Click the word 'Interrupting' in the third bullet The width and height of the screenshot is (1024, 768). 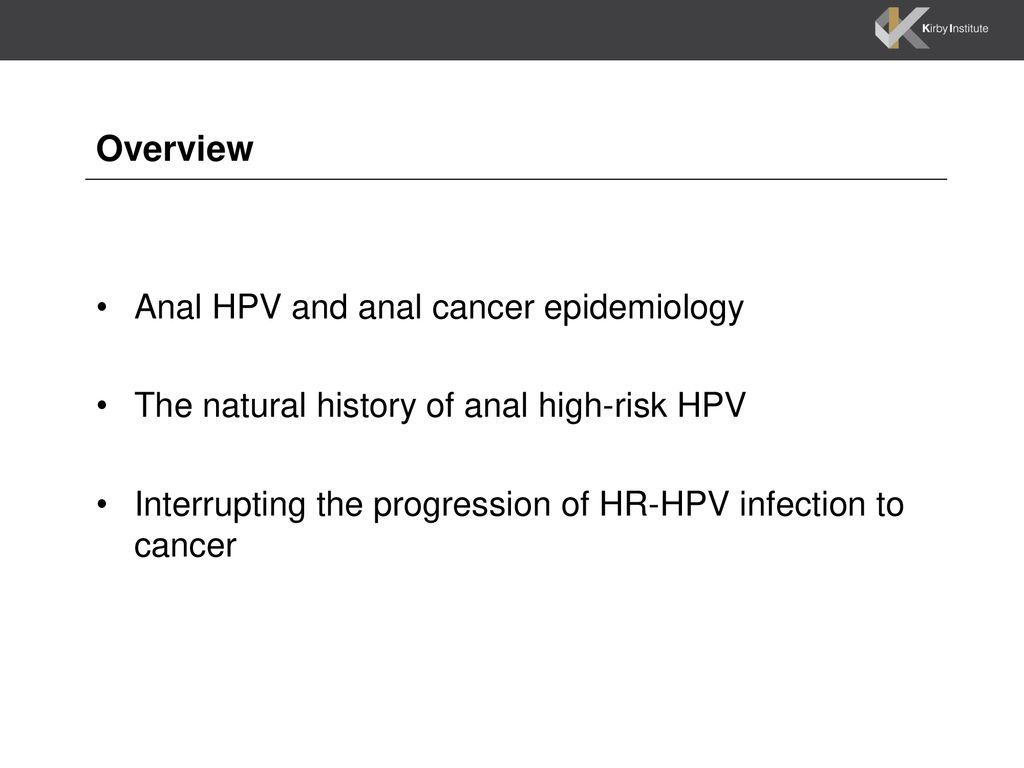pos(219,505)
